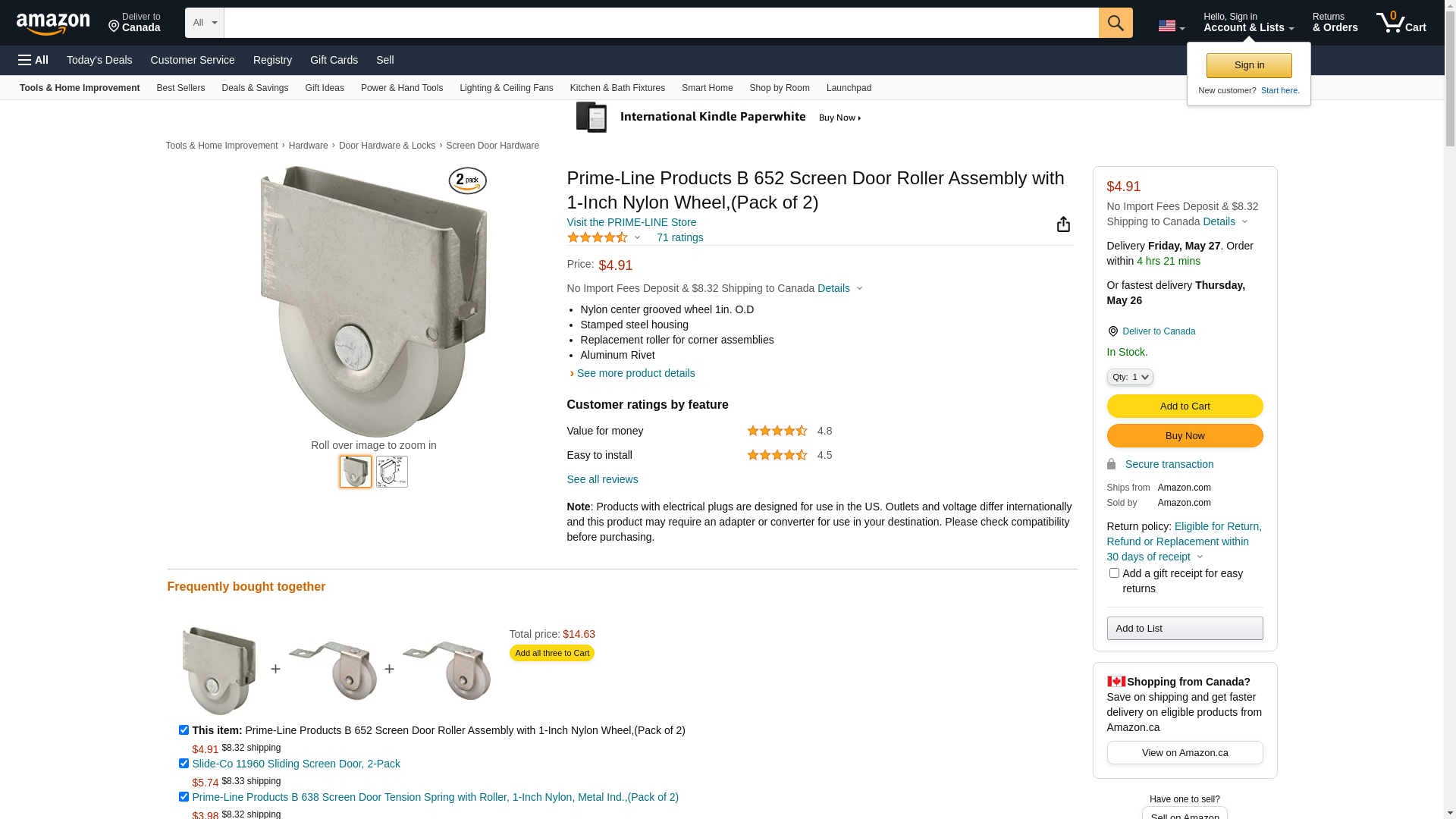Select the second product thumbnail diagram
1456x819 pixels.
(x=392, y=472)
